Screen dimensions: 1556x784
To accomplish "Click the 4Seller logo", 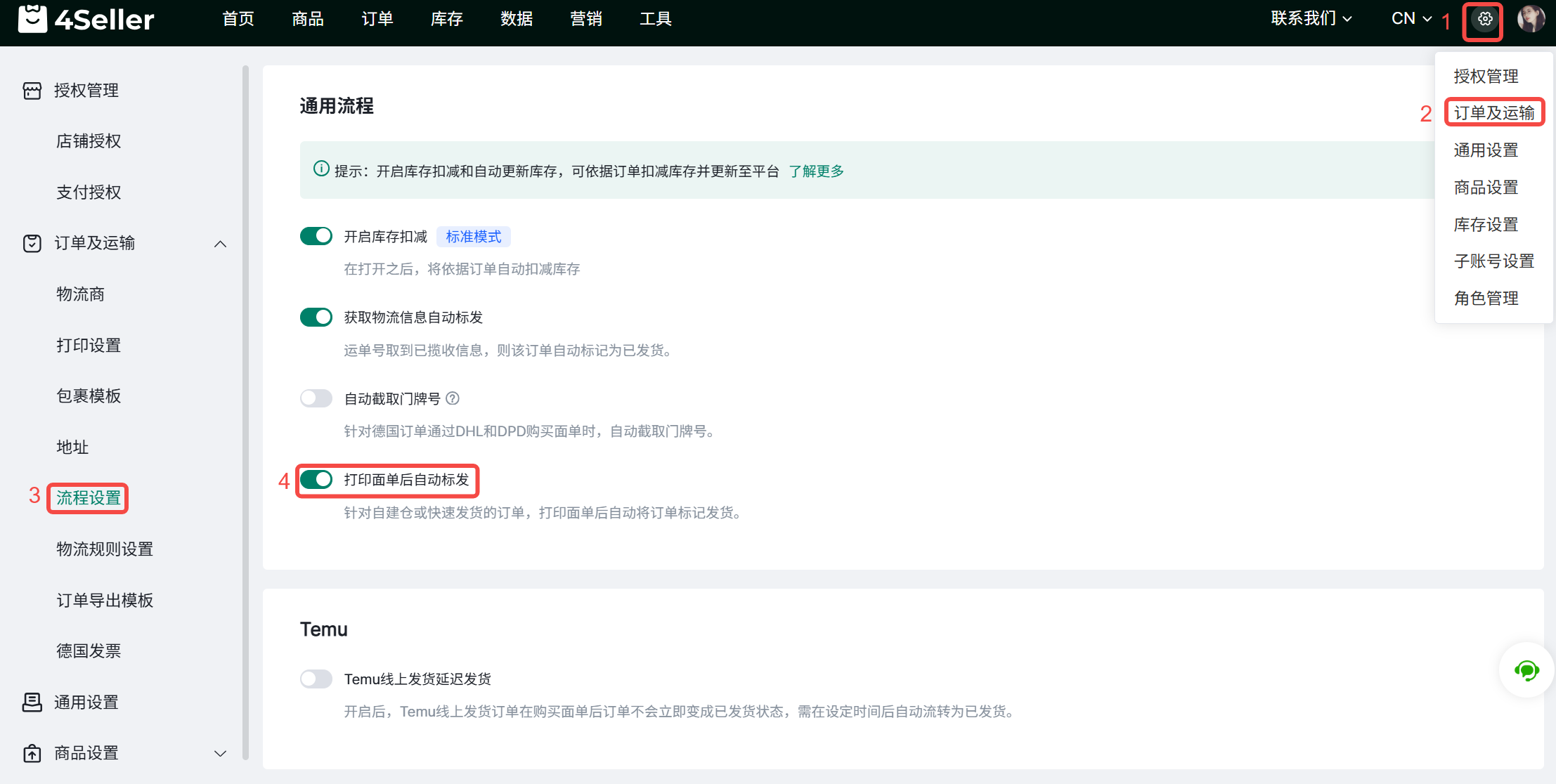I will 86,19.
